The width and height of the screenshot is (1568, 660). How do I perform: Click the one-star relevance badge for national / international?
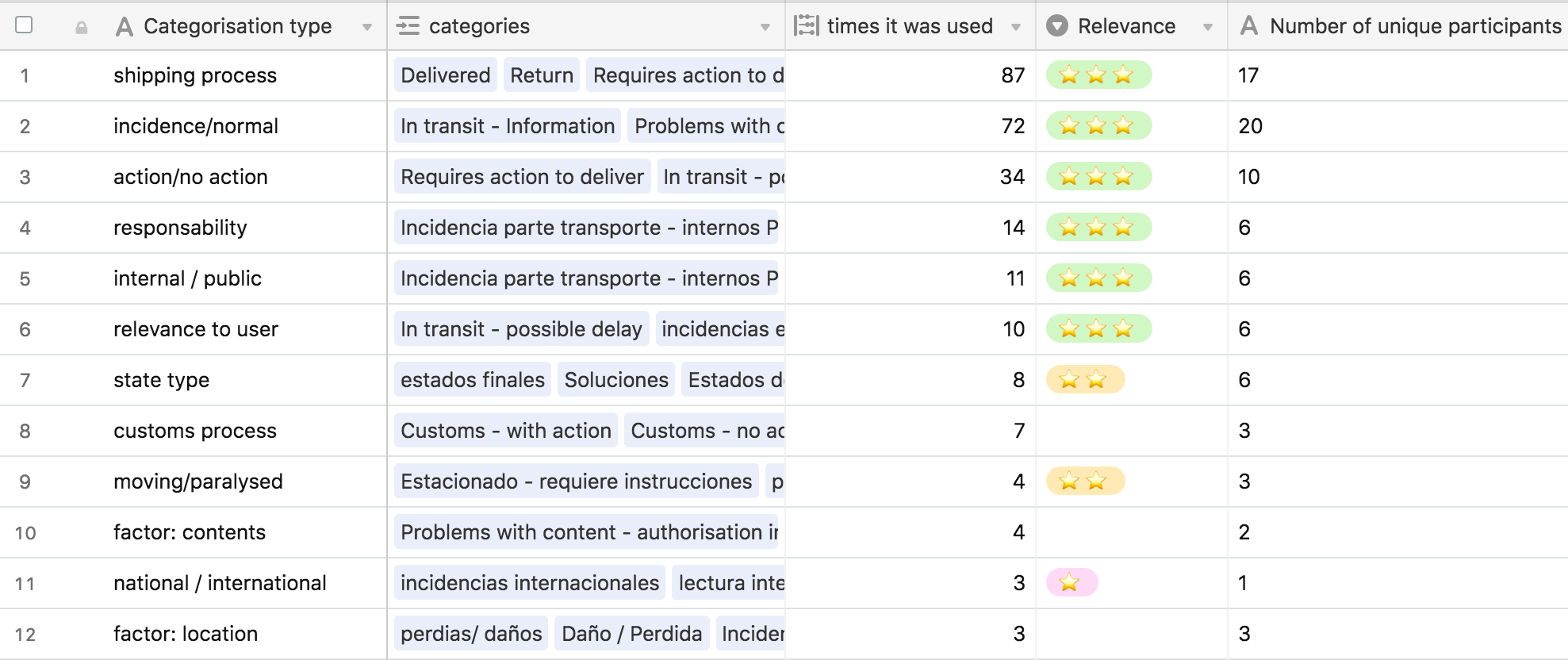coord(1072,583)
